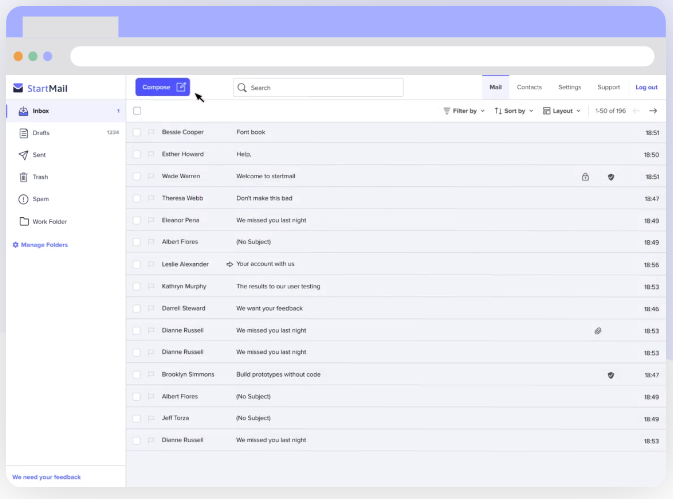Click the Search input field
The width and height of the screenshot is (673, 499).
pyautogui.click(x=320, y=88)
